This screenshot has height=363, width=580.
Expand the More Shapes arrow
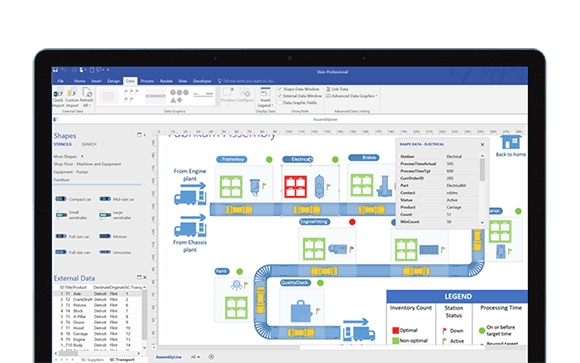pos(82,157)
